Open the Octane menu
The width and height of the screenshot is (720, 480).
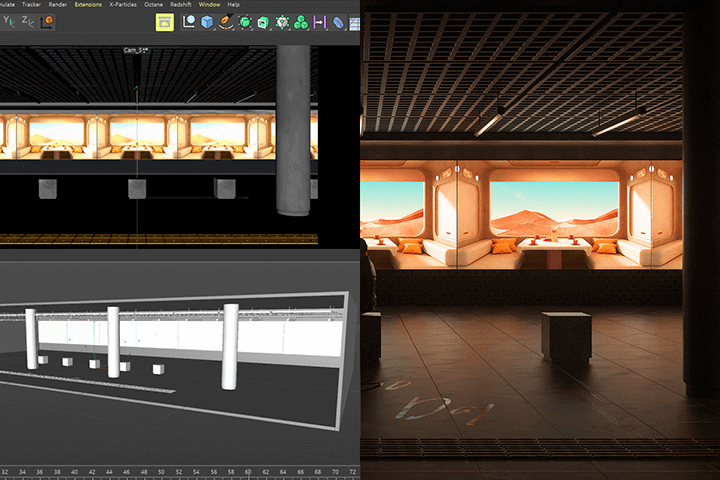[153, 5]
